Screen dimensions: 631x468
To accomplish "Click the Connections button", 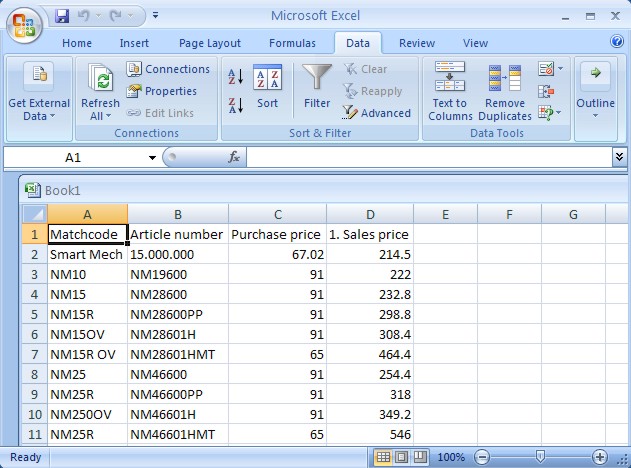I will pyautogui.click(x=167, y=69).
